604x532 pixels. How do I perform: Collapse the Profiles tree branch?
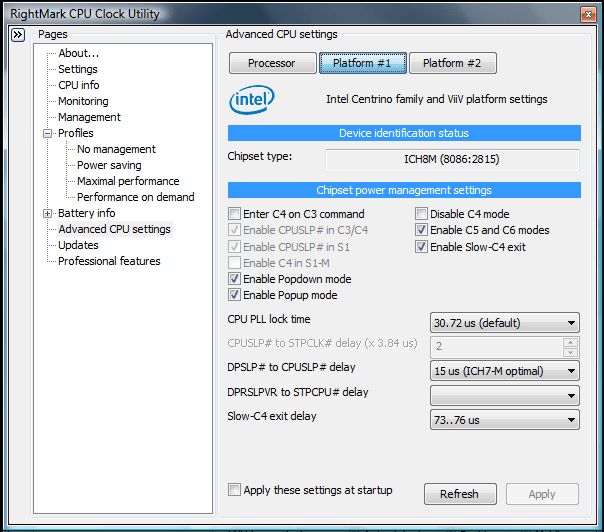coord(47,134)
